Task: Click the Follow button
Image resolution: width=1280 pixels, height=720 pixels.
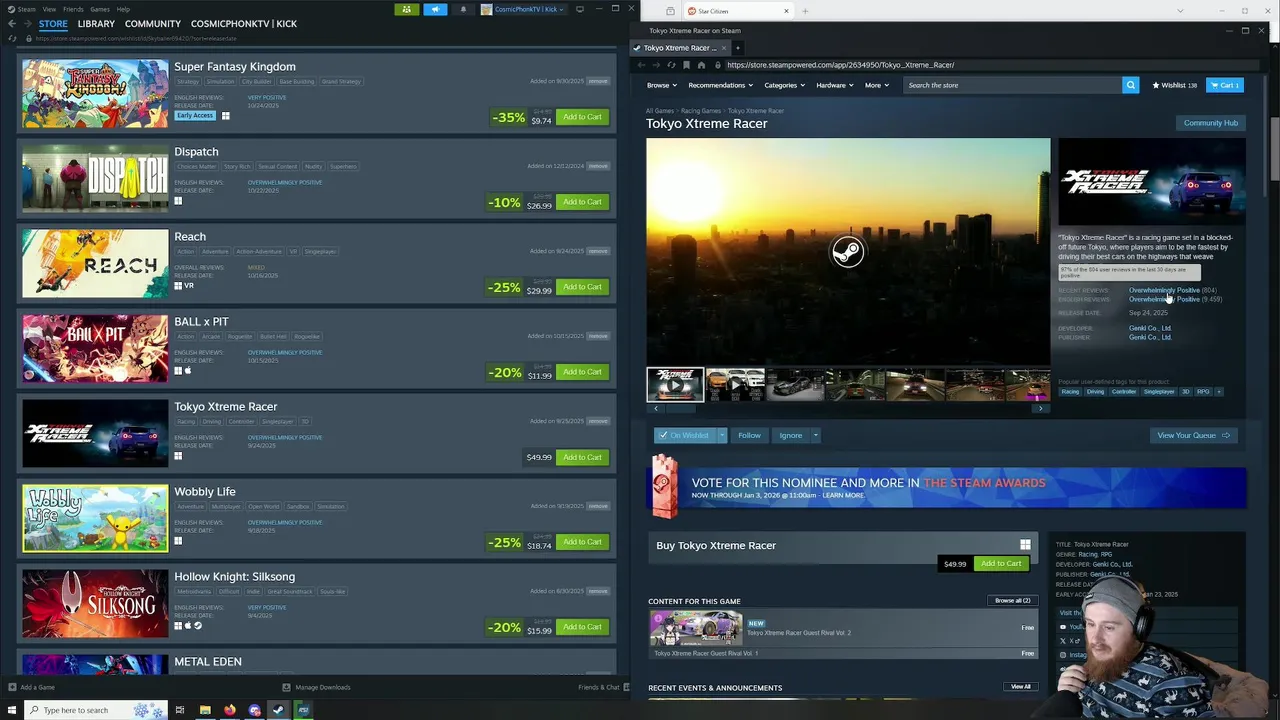Action: click(x=749, y=435)
